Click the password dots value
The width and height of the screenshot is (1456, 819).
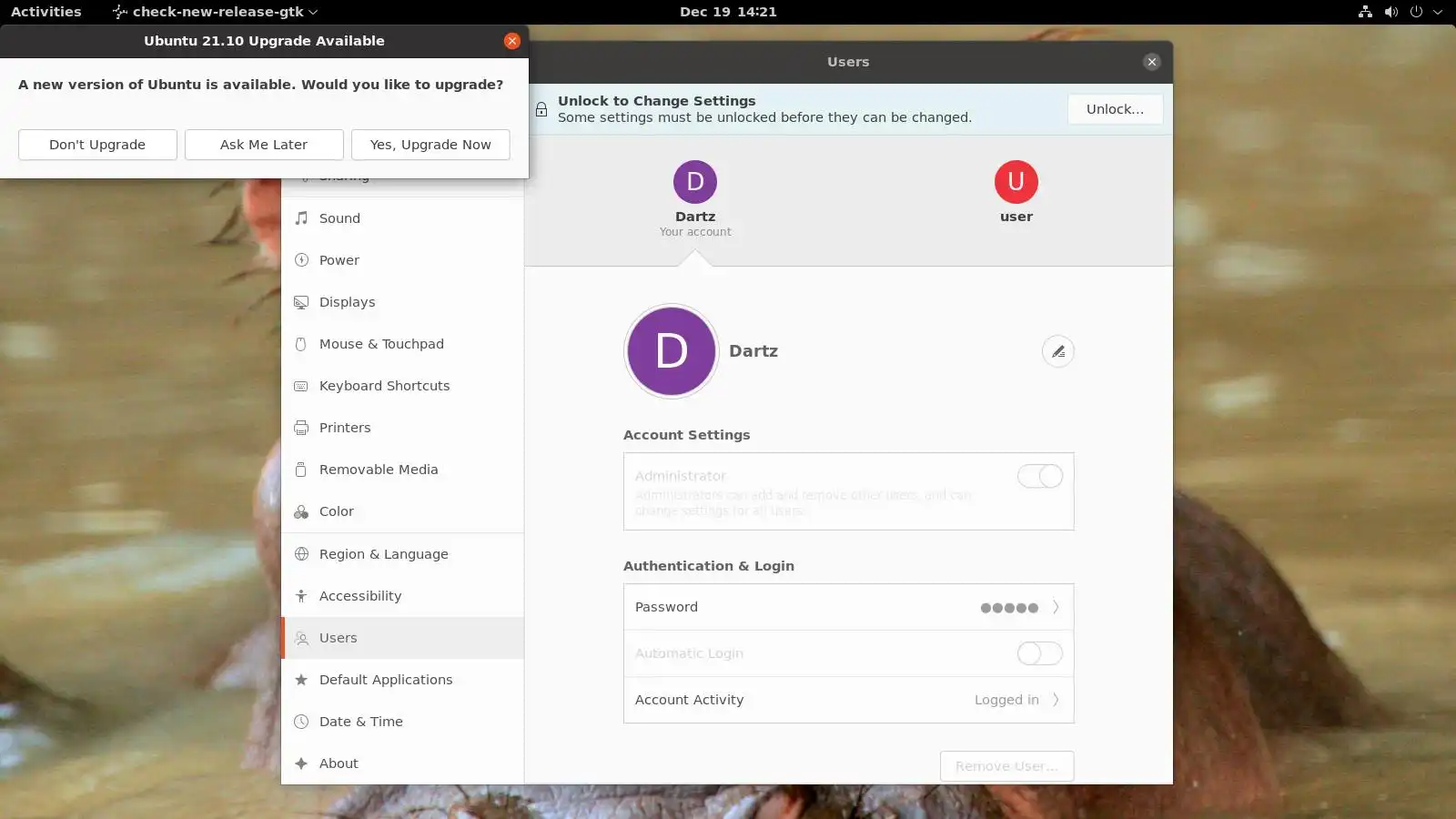pyautogui.click(x=1009, y=608)
